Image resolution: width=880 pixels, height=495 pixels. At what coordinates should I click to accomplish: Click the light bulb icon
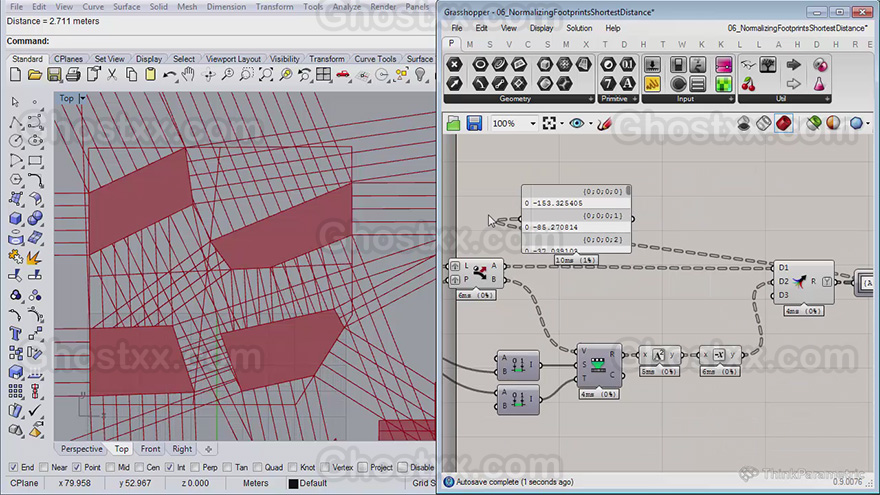click(x=420, y=75)
